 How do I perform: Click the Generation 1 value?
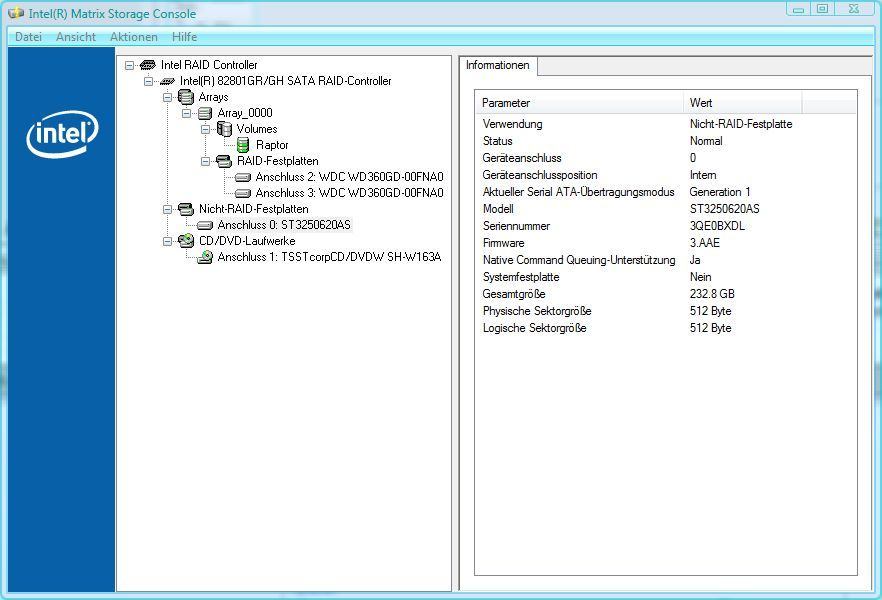click(x=720, y=192)
